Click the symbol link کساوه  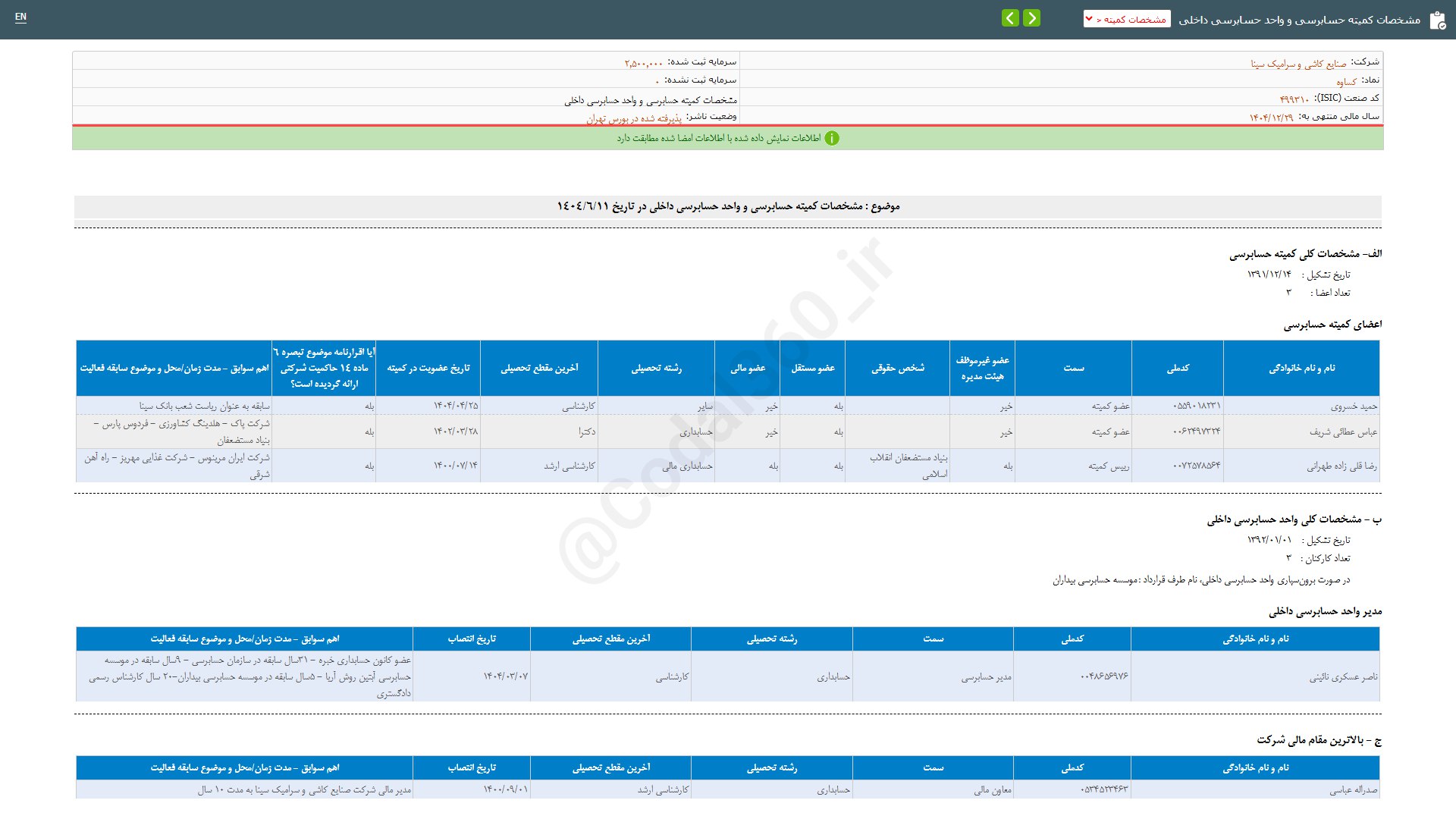point(1346,81)
